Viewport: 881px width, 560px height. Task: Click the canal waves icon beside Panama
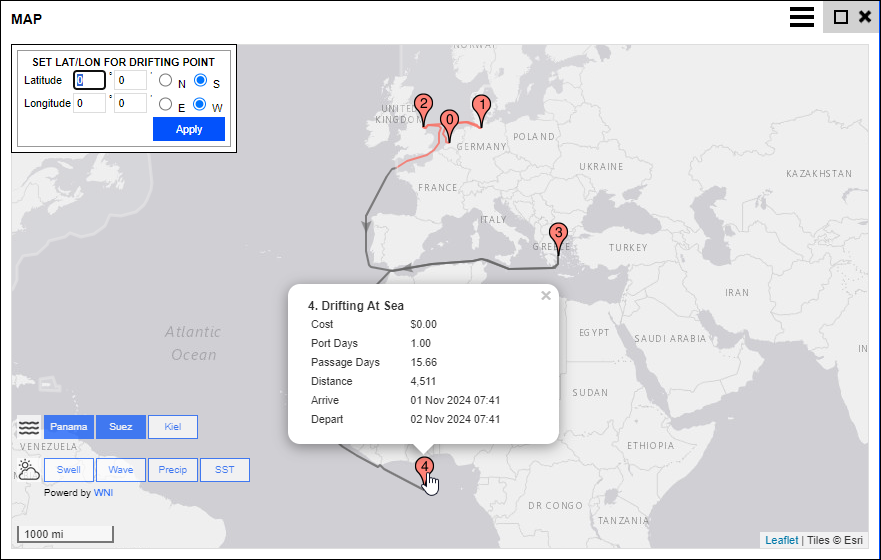[x=28, y=428]
